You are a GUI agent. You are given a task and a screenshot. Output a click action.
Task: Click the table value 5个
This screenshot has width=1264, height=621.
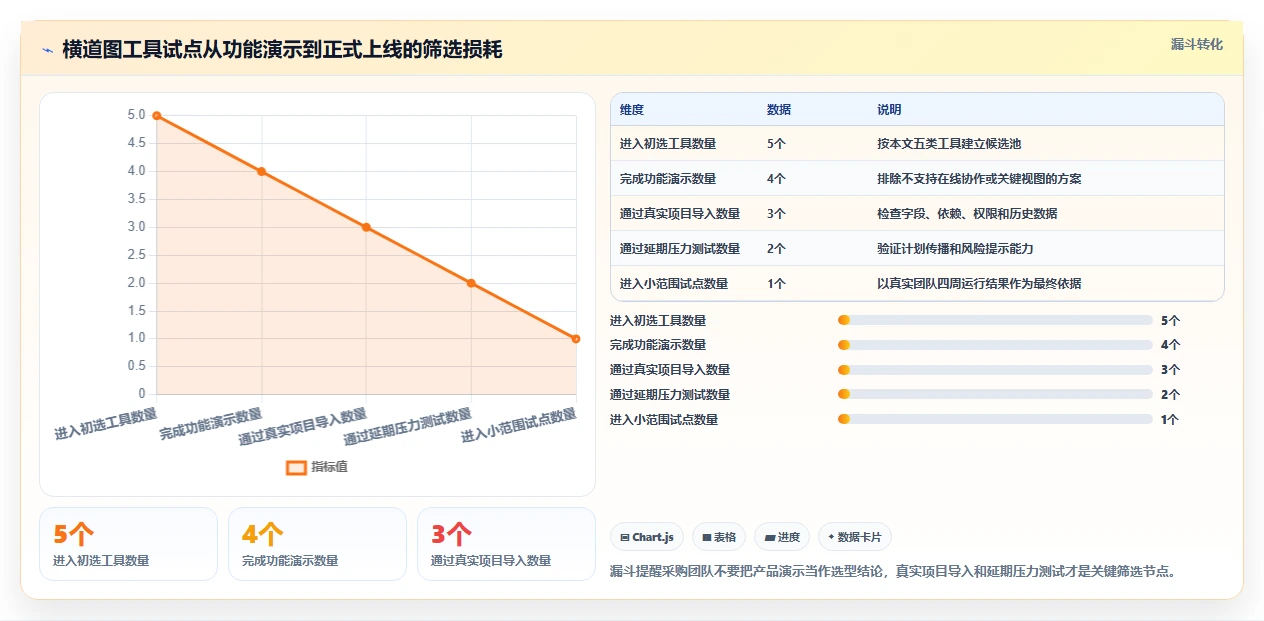coord(776,144)
